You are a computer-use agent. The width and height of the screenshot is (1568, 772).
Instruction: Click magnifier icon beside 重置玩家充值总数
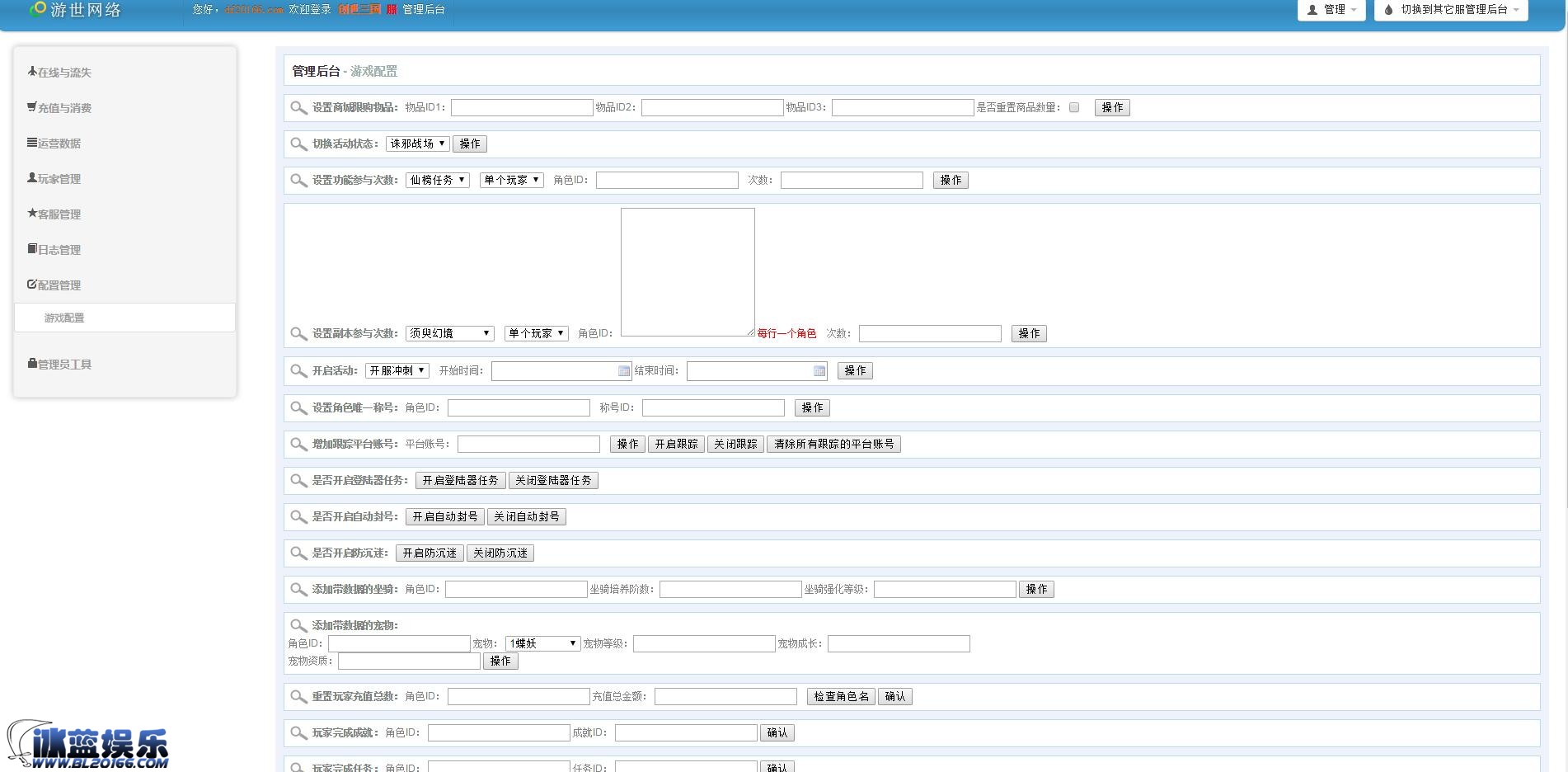298,697
